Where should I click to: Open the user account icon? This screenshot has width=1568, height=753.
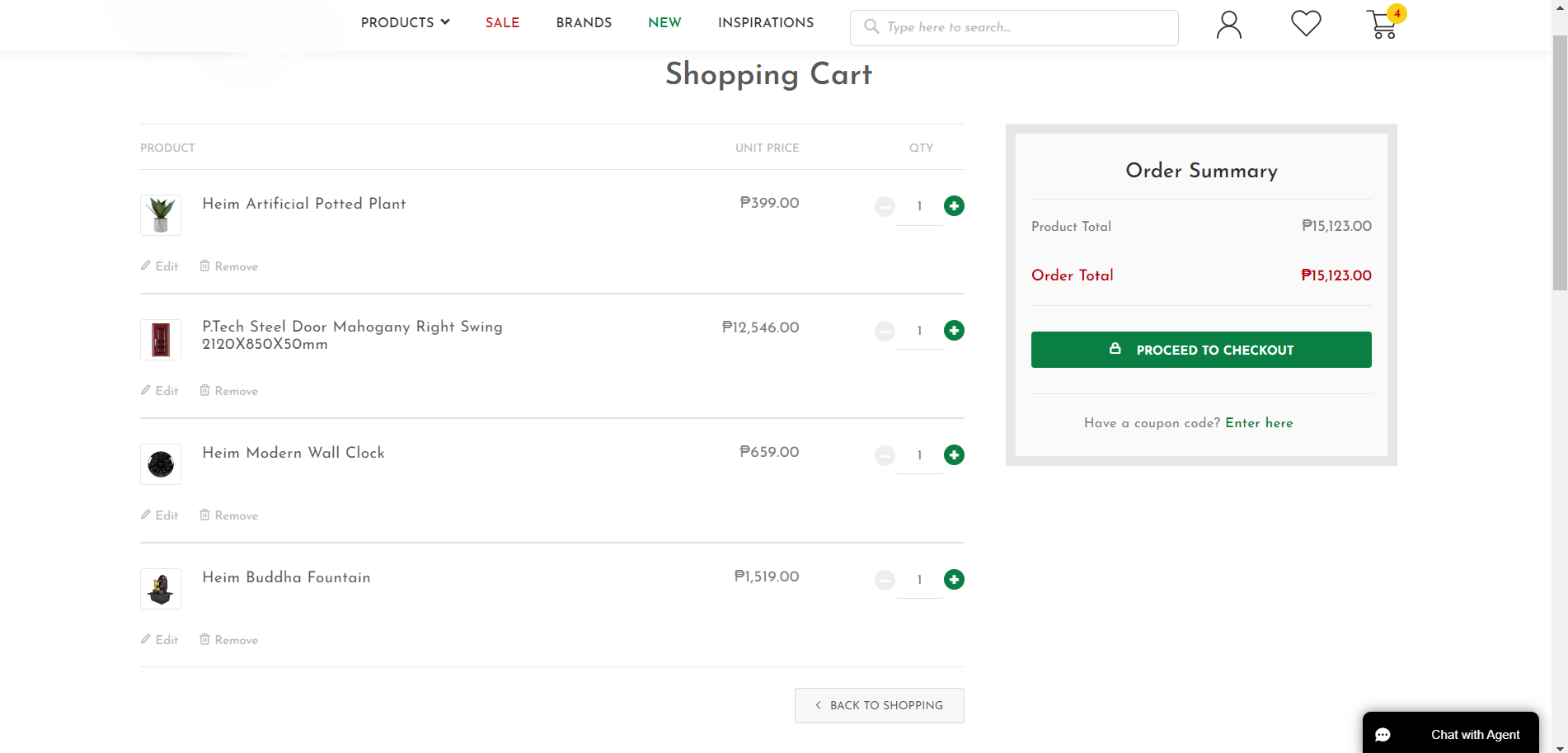click(x=1228, y=25)
